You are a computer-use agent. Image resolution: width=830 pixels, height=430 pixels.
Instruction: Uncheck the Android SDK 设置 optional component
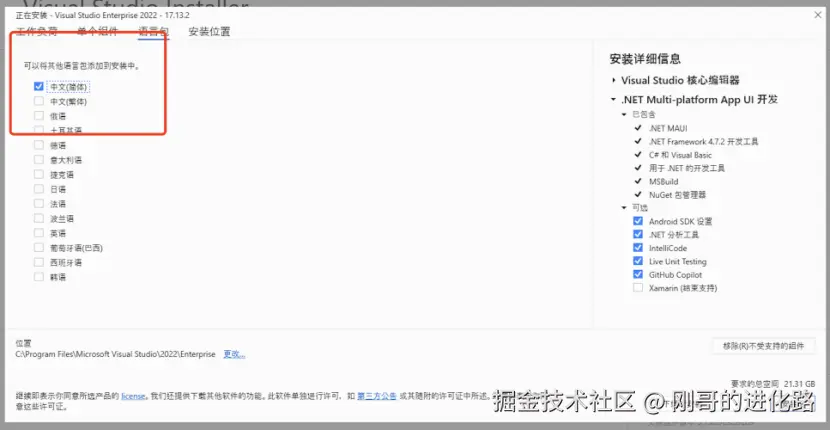click(638, 221)
